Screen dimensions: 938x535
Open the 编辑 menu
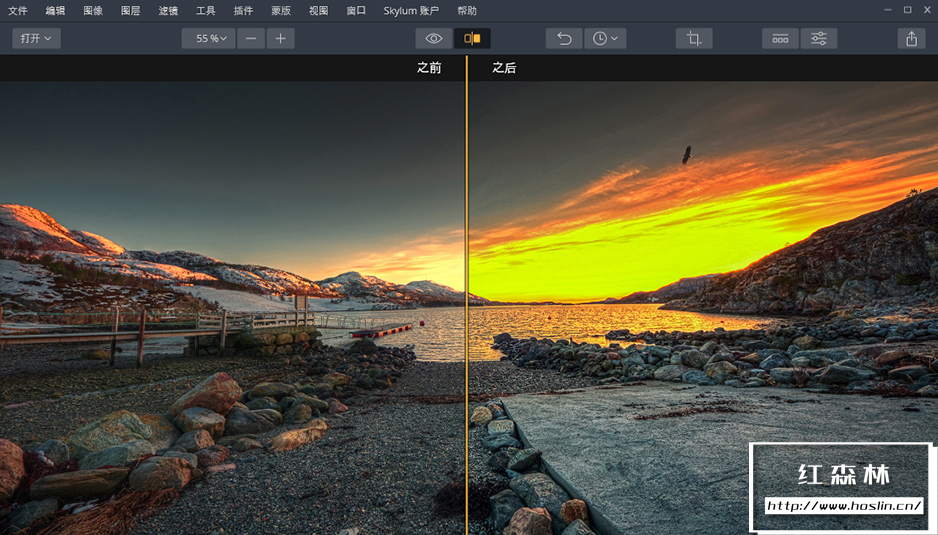coord(55,11)
